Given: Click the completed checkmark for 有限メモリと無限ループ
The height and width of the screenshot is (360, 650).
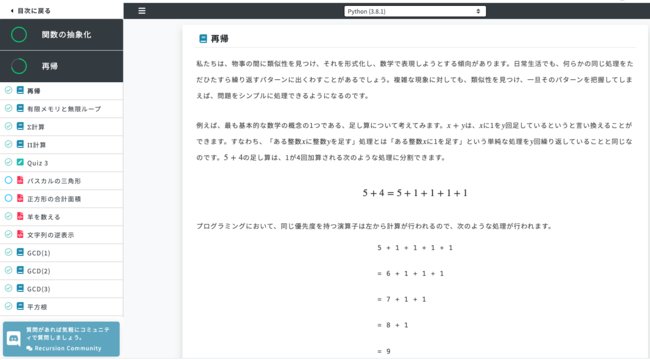Looking at the screenshot, I should coord(8,108).
